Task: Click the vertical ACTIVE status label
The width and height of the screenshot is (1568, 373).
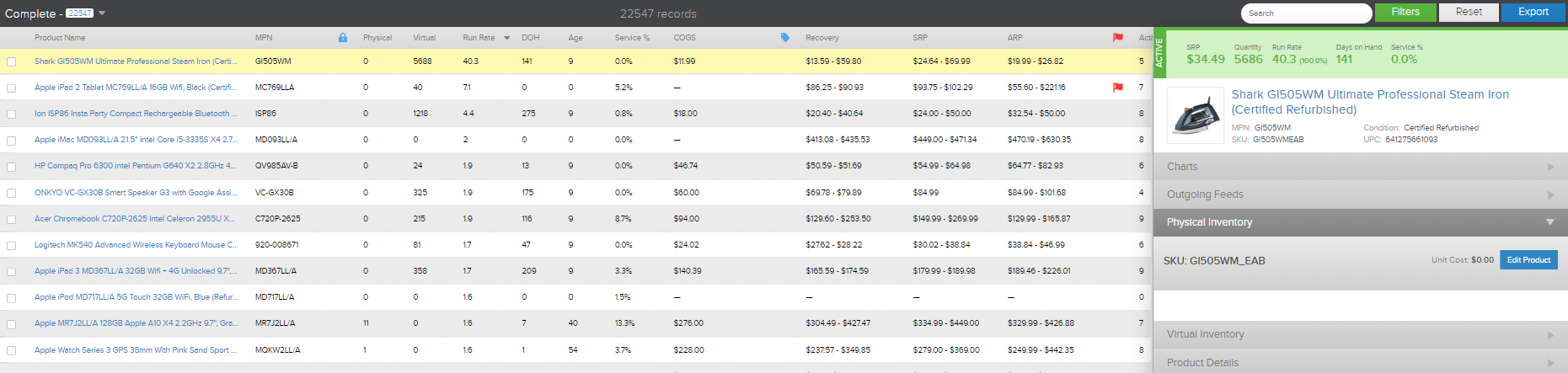Action: 1159,53
